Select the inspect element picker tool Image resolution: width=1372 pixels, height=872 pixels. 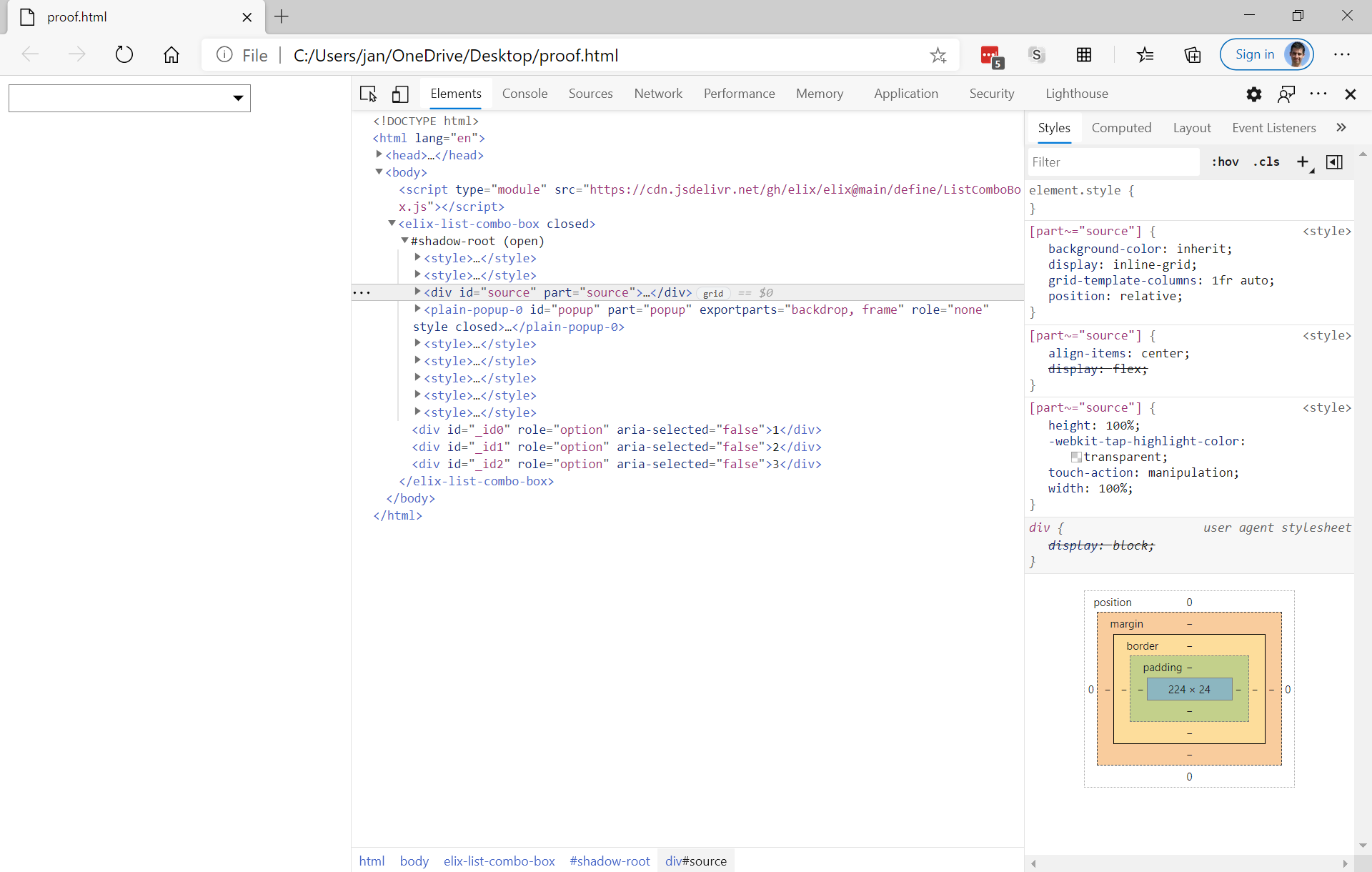point(367,94)
